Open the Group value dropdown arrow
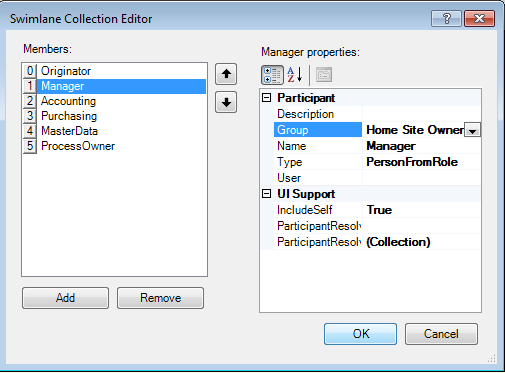The height and width of the screenshot is (373, 505). pyautogui.click(x=472, y=130)
